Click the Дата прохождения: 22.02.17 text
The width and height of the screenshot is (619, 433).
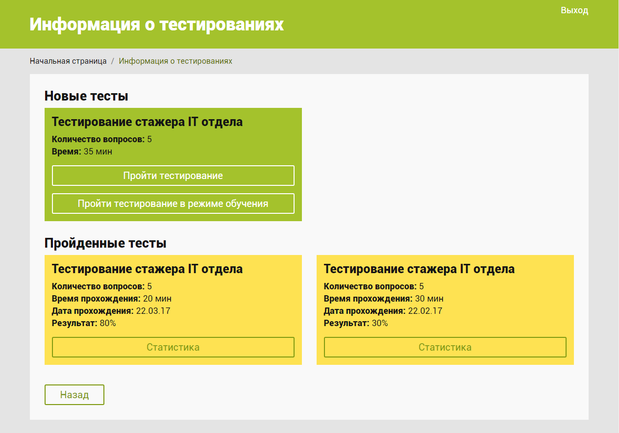[x=383, y=311]
